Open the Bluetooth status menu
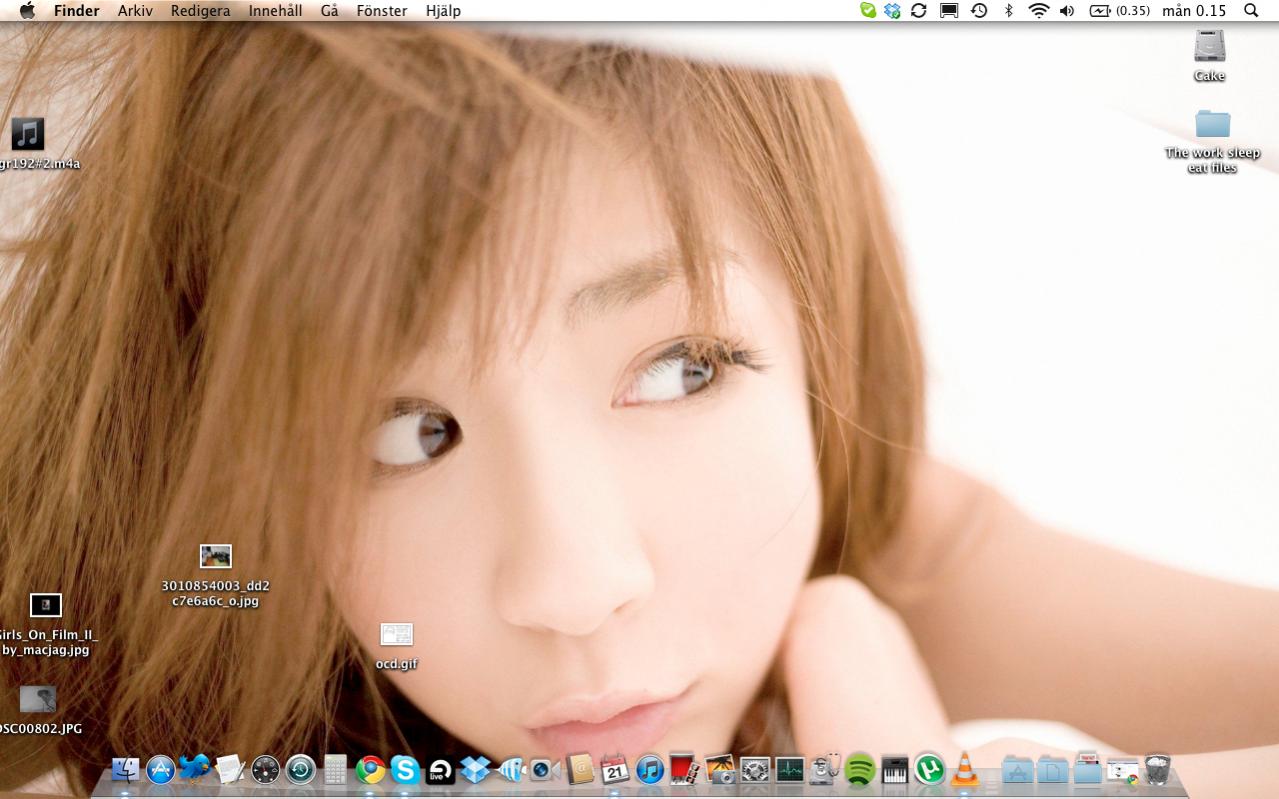This screenshot has width=1279, height=799. pyautogui.click(x=1008, y=11)
